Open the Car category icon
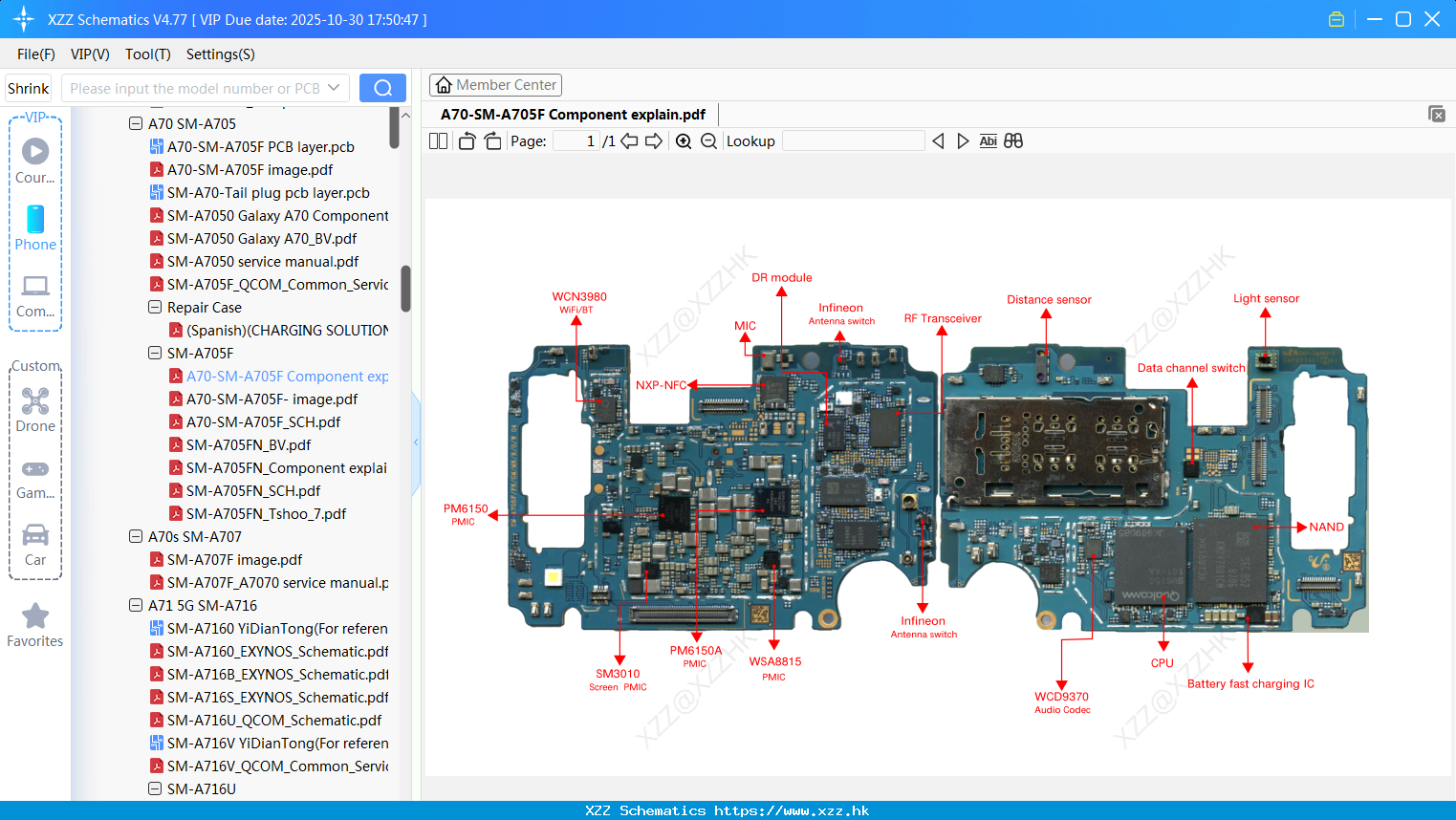Screen dimensions: 1456x820 (35, 534)
